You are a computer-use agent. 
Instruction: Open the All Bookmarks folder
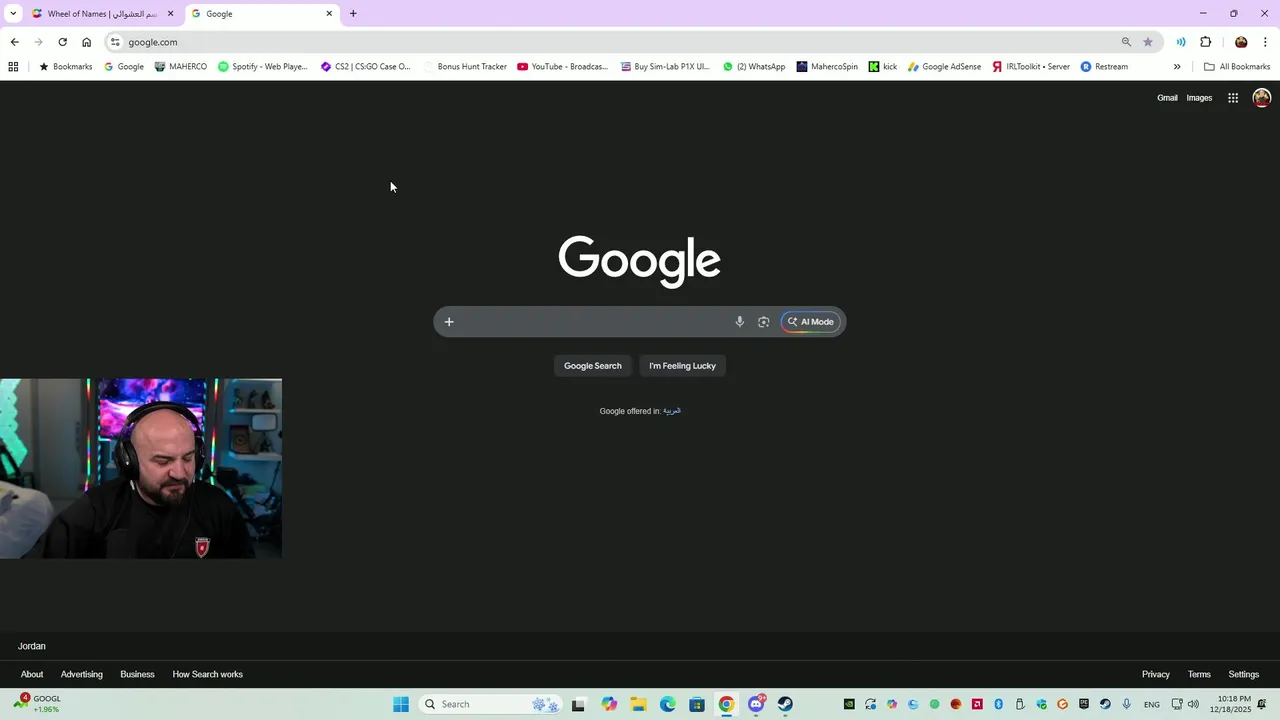(1237, 67)
